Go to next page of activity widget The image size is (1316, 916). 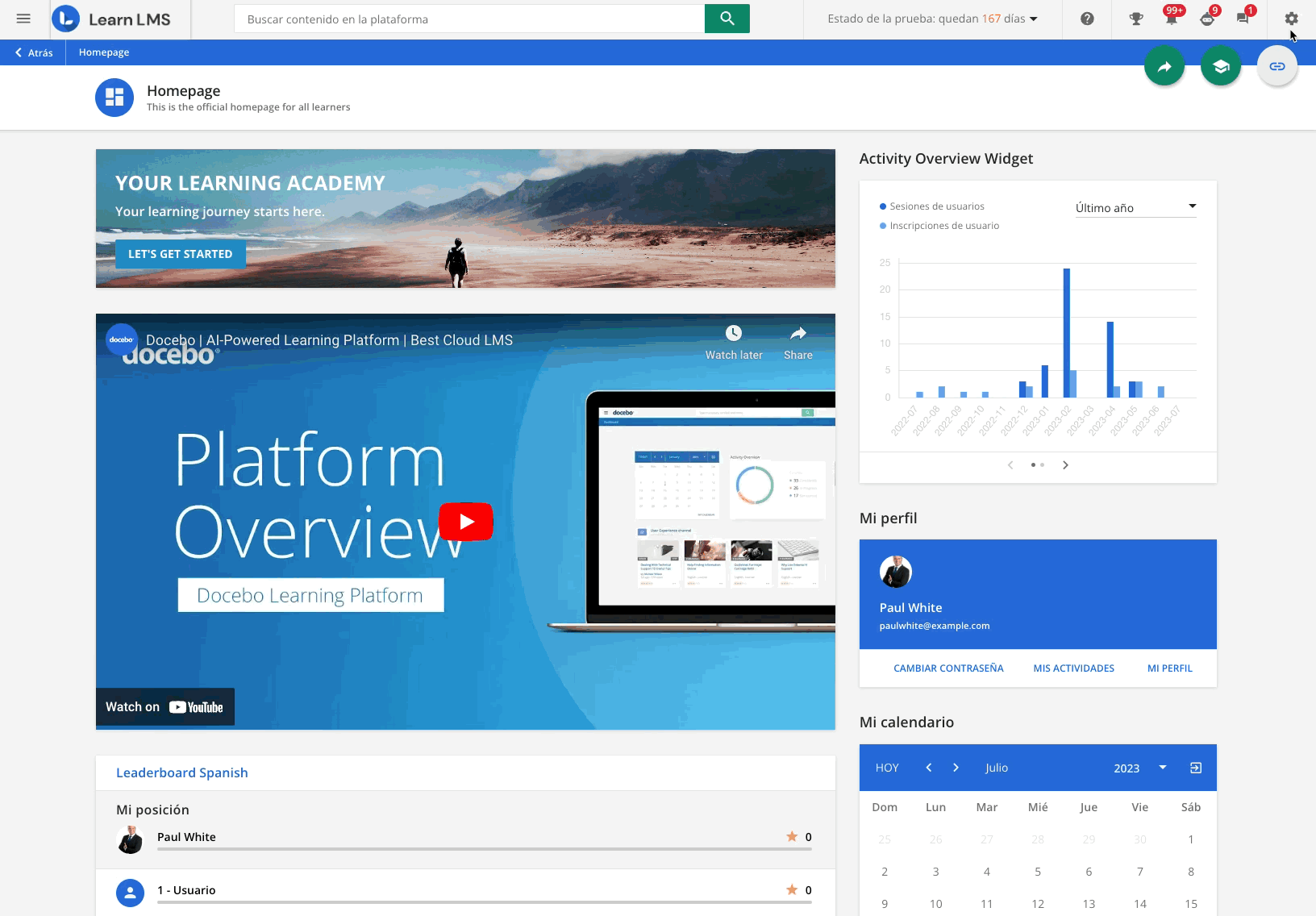(1065, 465)
